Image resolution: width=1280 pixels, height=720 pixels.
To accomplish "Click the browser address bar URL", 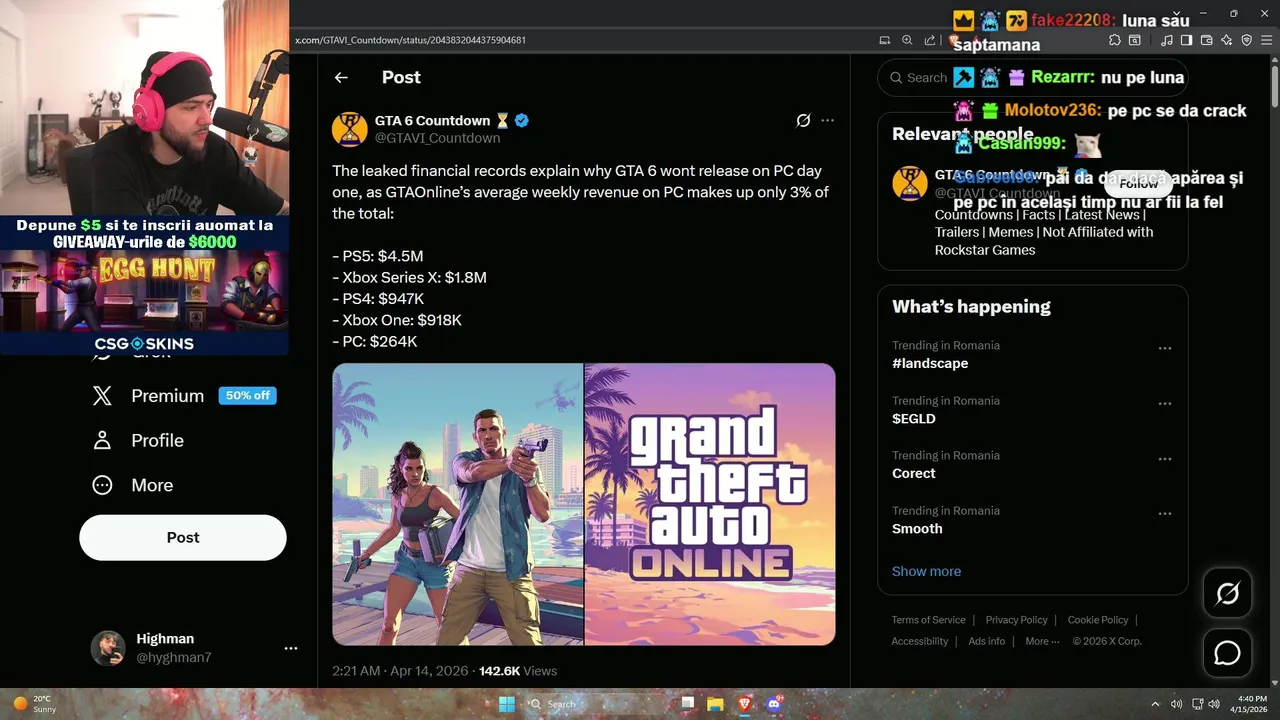I will (x=410, y=40).
